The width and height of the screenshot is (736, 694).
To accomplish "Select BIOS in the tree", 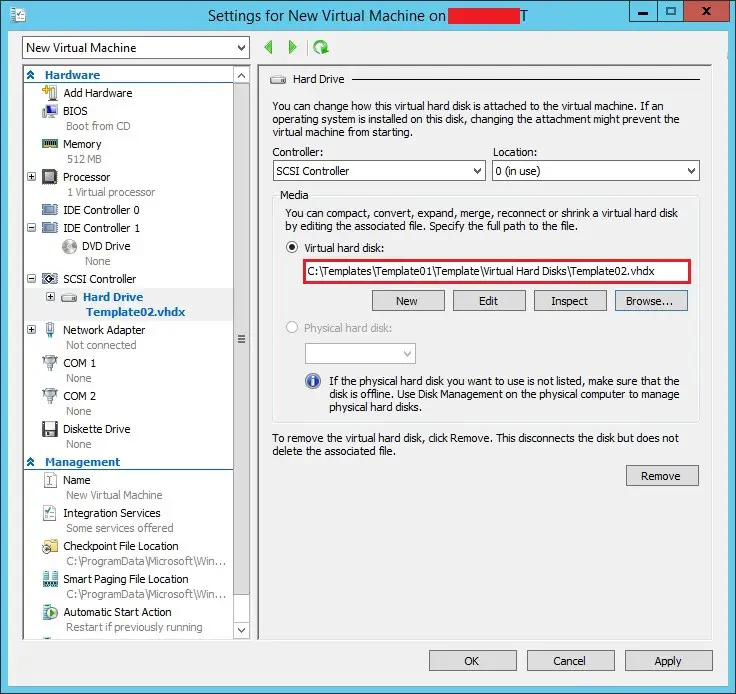I will pos(75,111).
